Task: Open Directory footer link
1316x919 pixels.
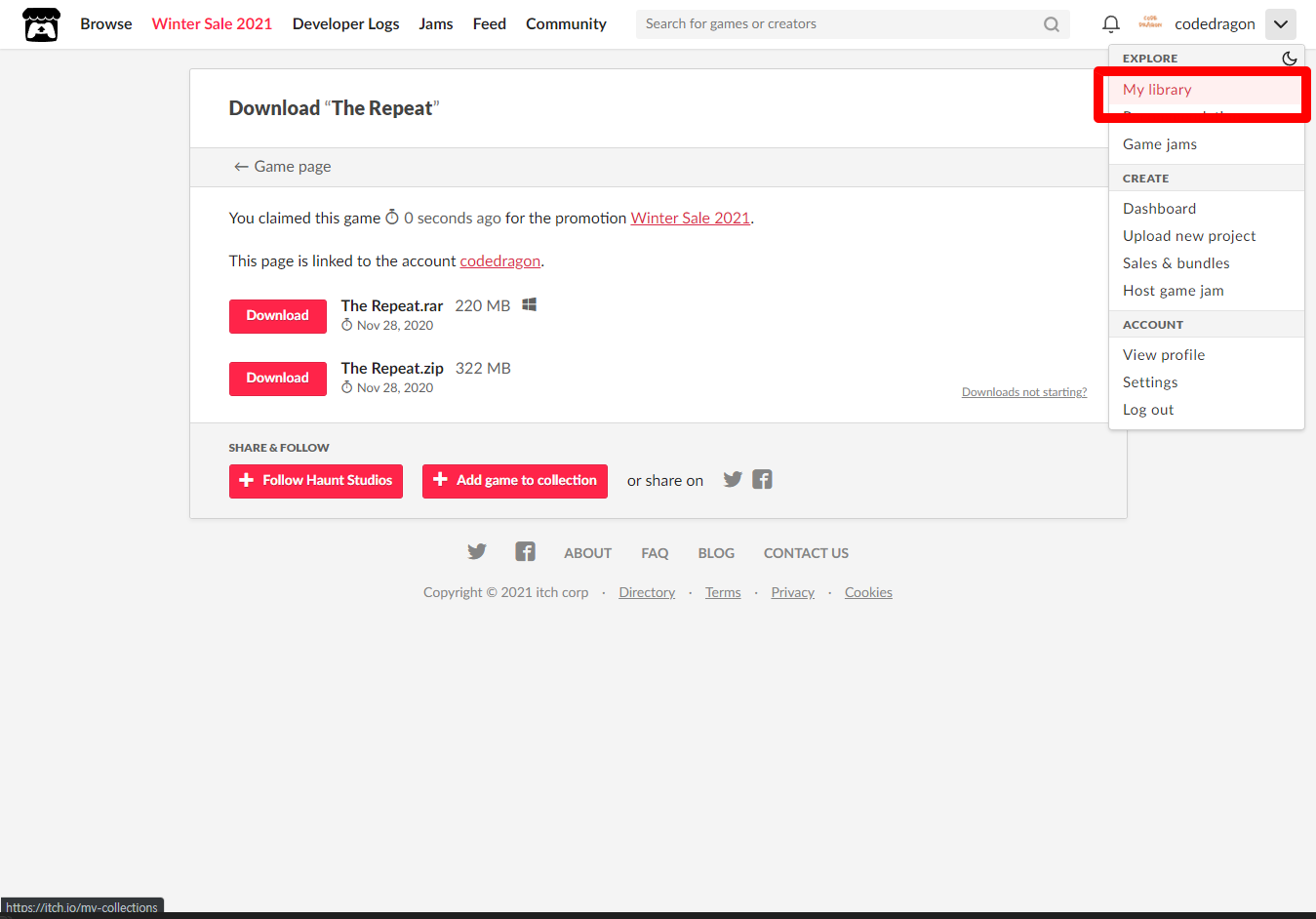Action: click(647, 592)
